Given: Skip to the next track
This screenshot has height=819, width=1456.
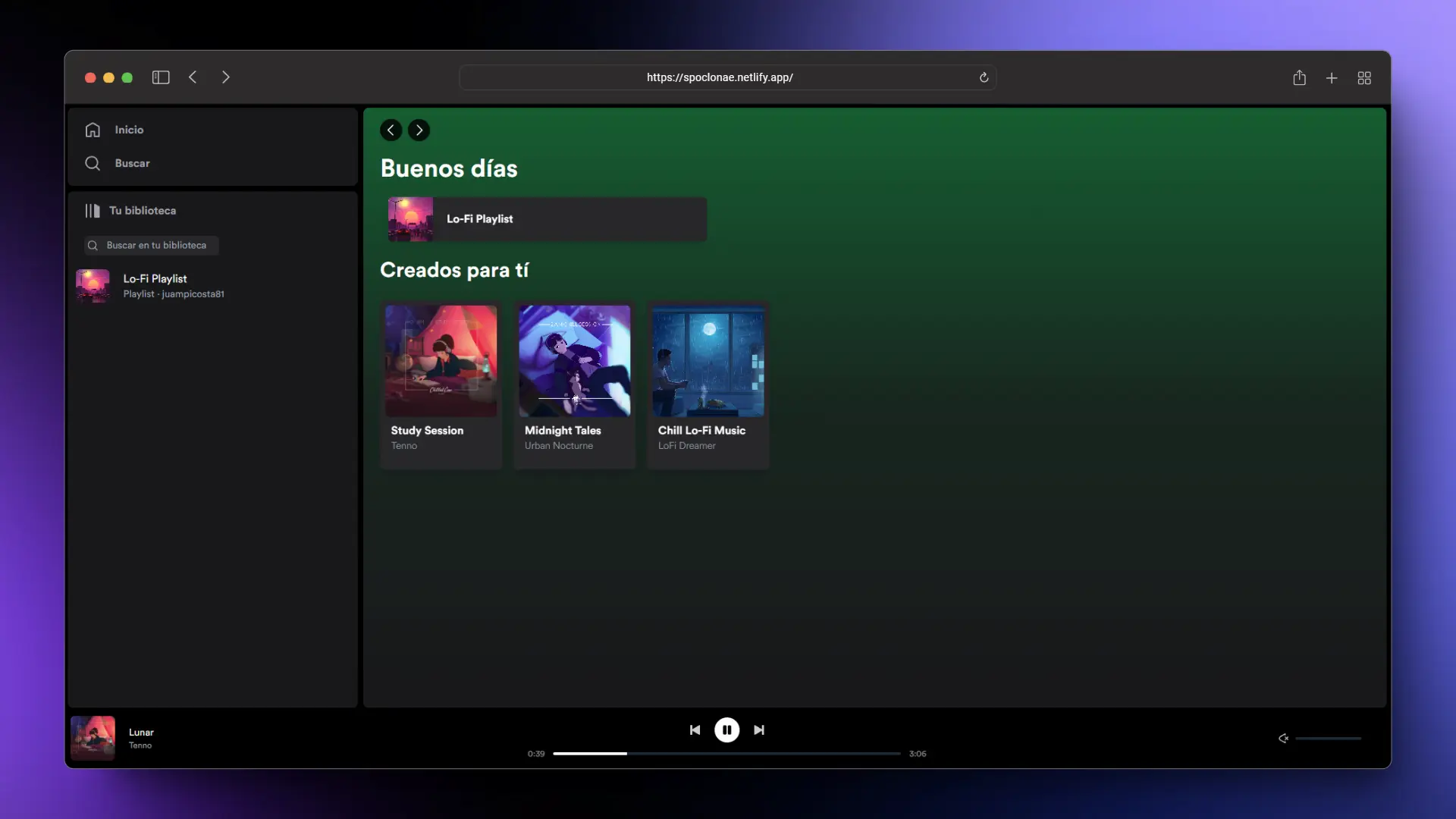Looking at the screenshot, I should pos(758,730).
